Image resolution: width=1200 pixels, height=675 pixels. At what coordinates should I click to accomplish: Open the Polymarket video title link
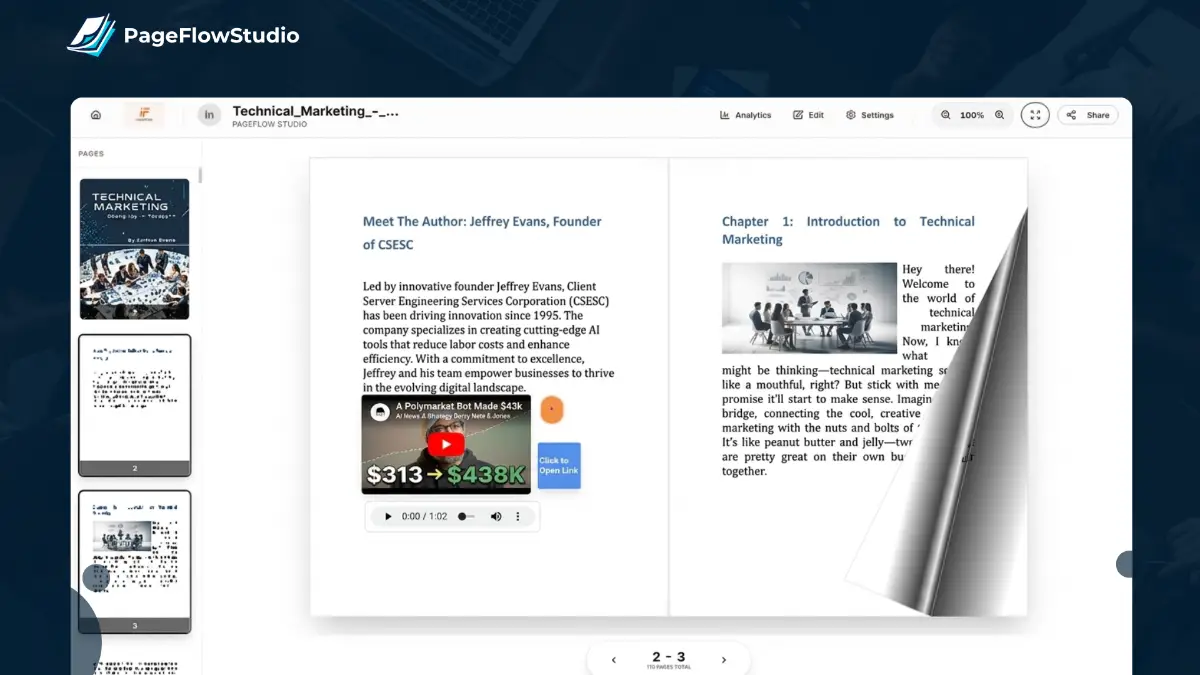(458, 406)
